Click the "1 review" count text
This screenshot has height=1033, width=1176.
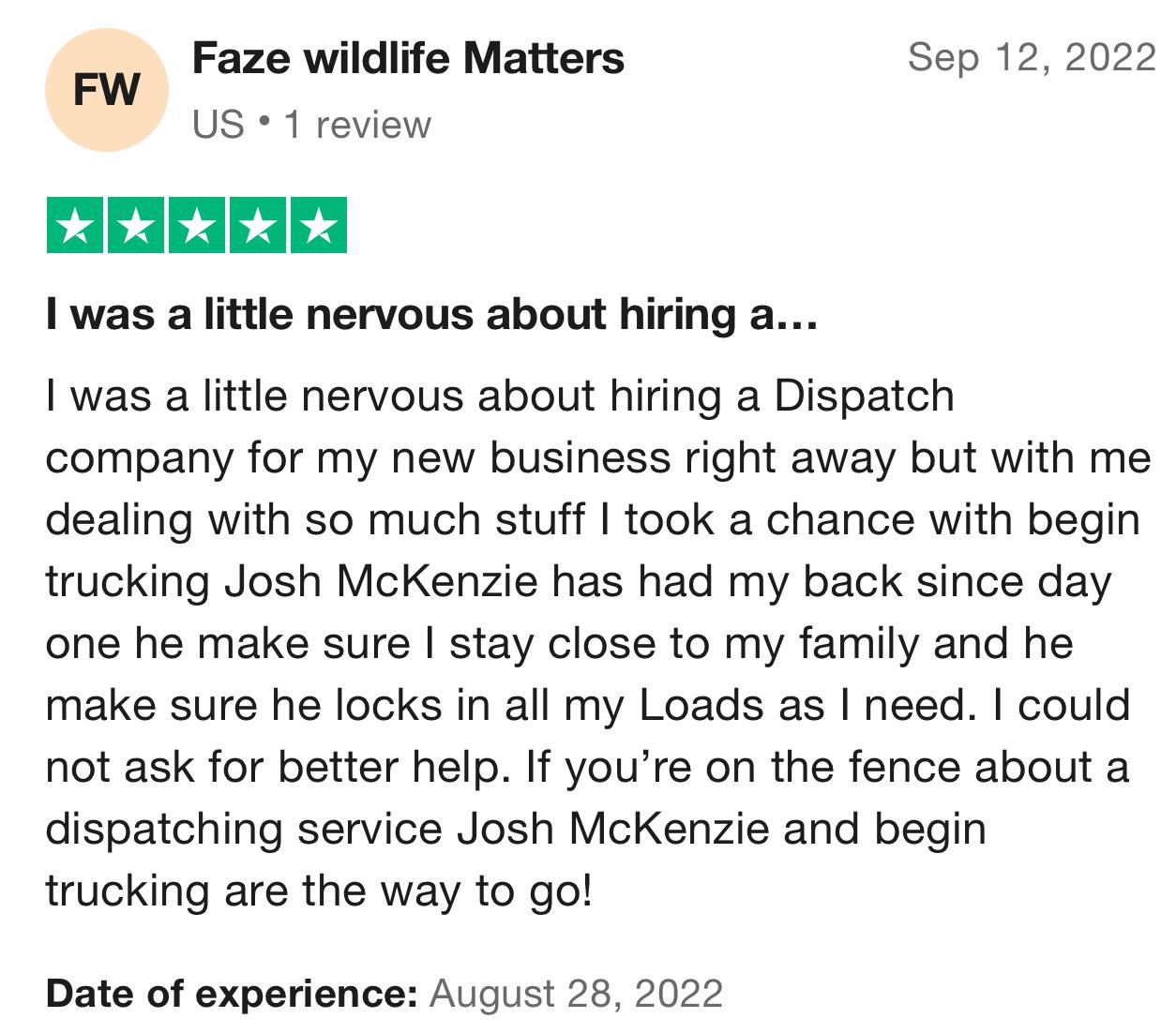click(x=357, y=125)
